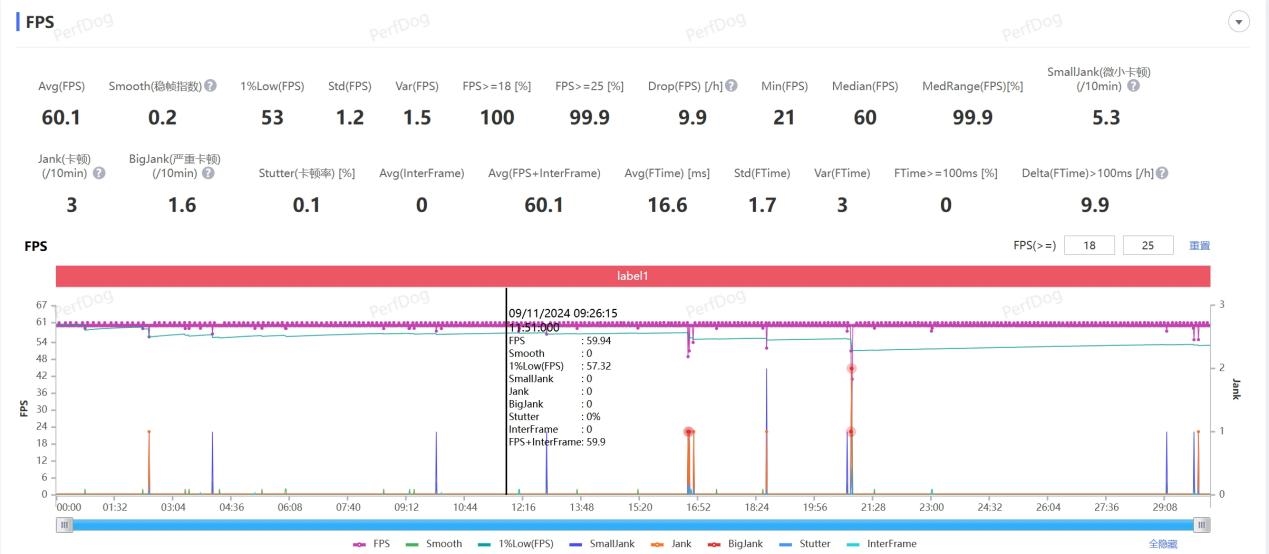Image resolution: width=1269 pixels, height=554 pixels.
Task: Hide the Smooth series in the legend
Action: tap(434, 544)
